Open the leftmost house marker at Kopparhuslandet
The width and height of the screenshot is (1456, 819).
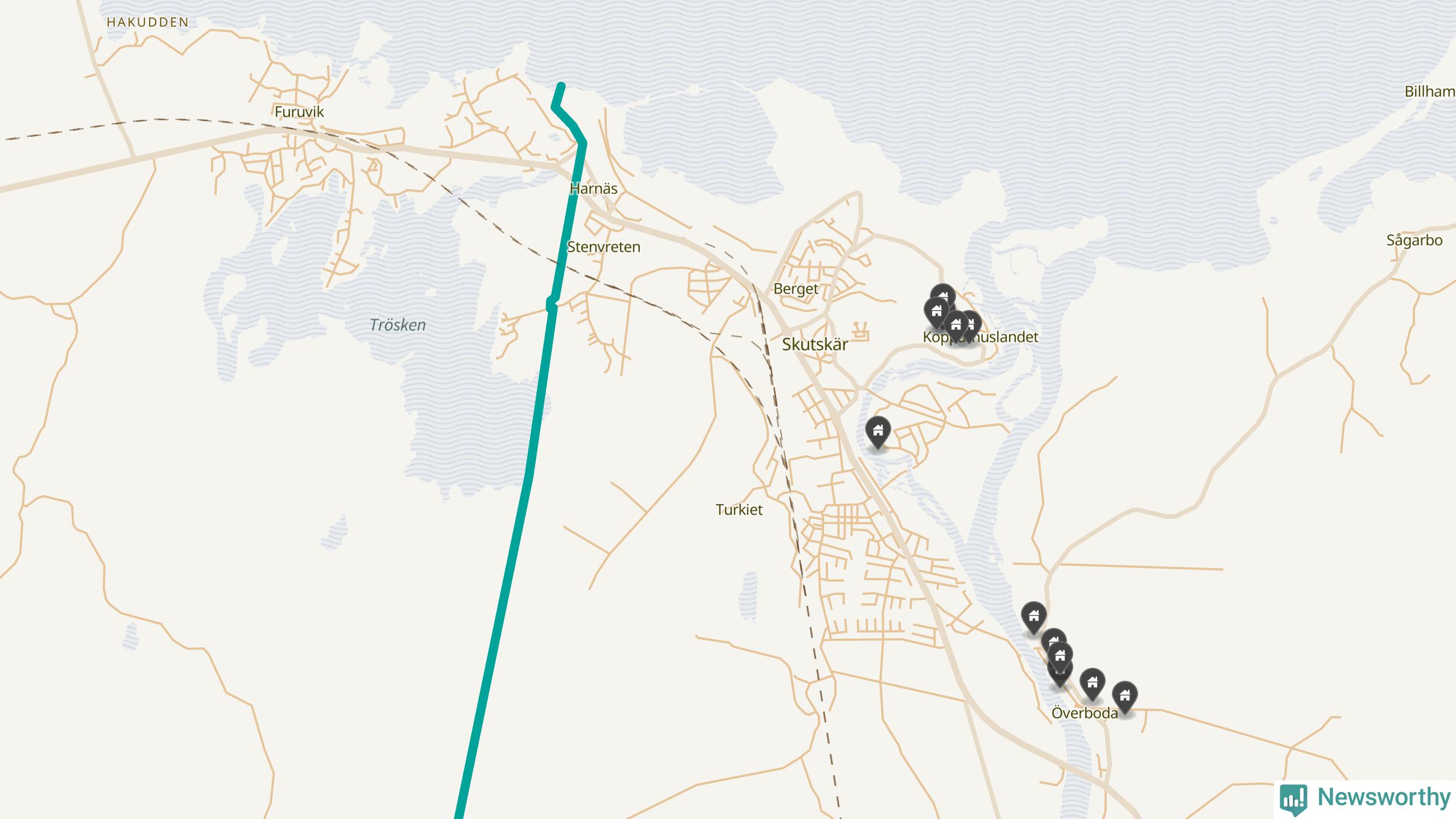(936, 313)
